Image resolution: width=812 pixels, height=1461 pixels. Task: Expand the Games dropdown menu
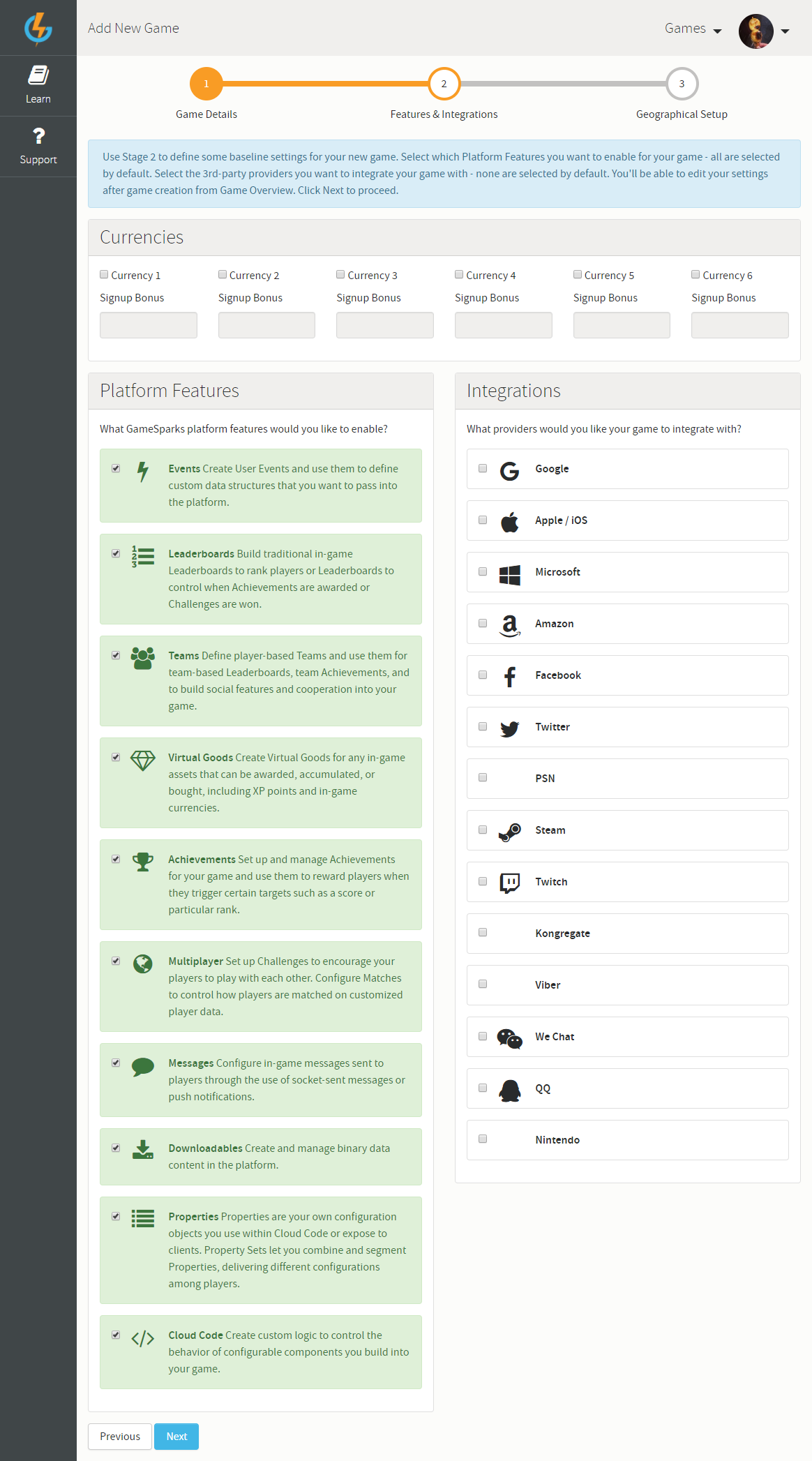pyautogui.click(x=693, y=29)
